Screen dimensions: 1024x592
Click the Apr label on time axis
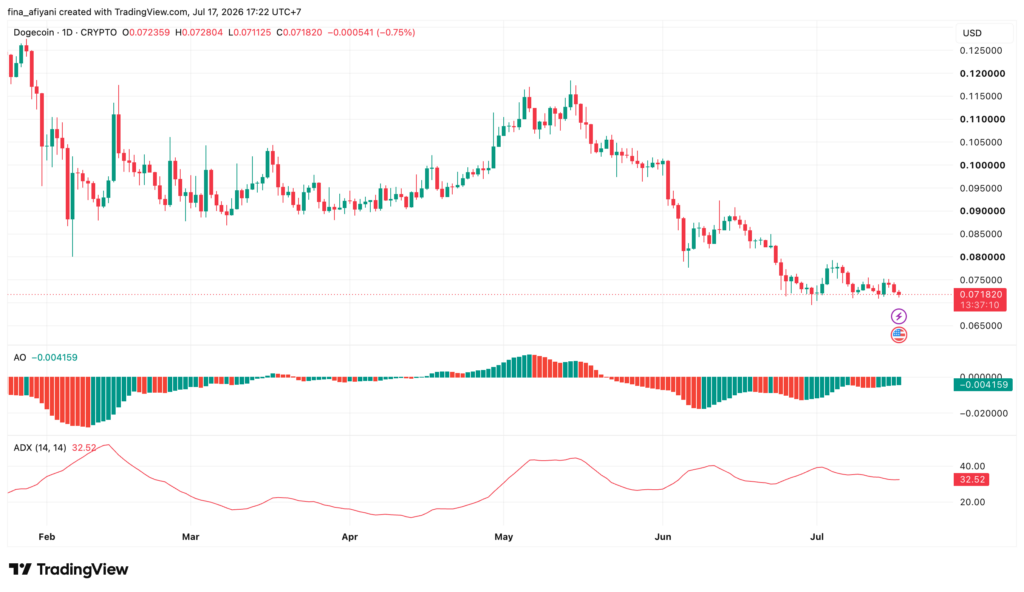(349, 537)
